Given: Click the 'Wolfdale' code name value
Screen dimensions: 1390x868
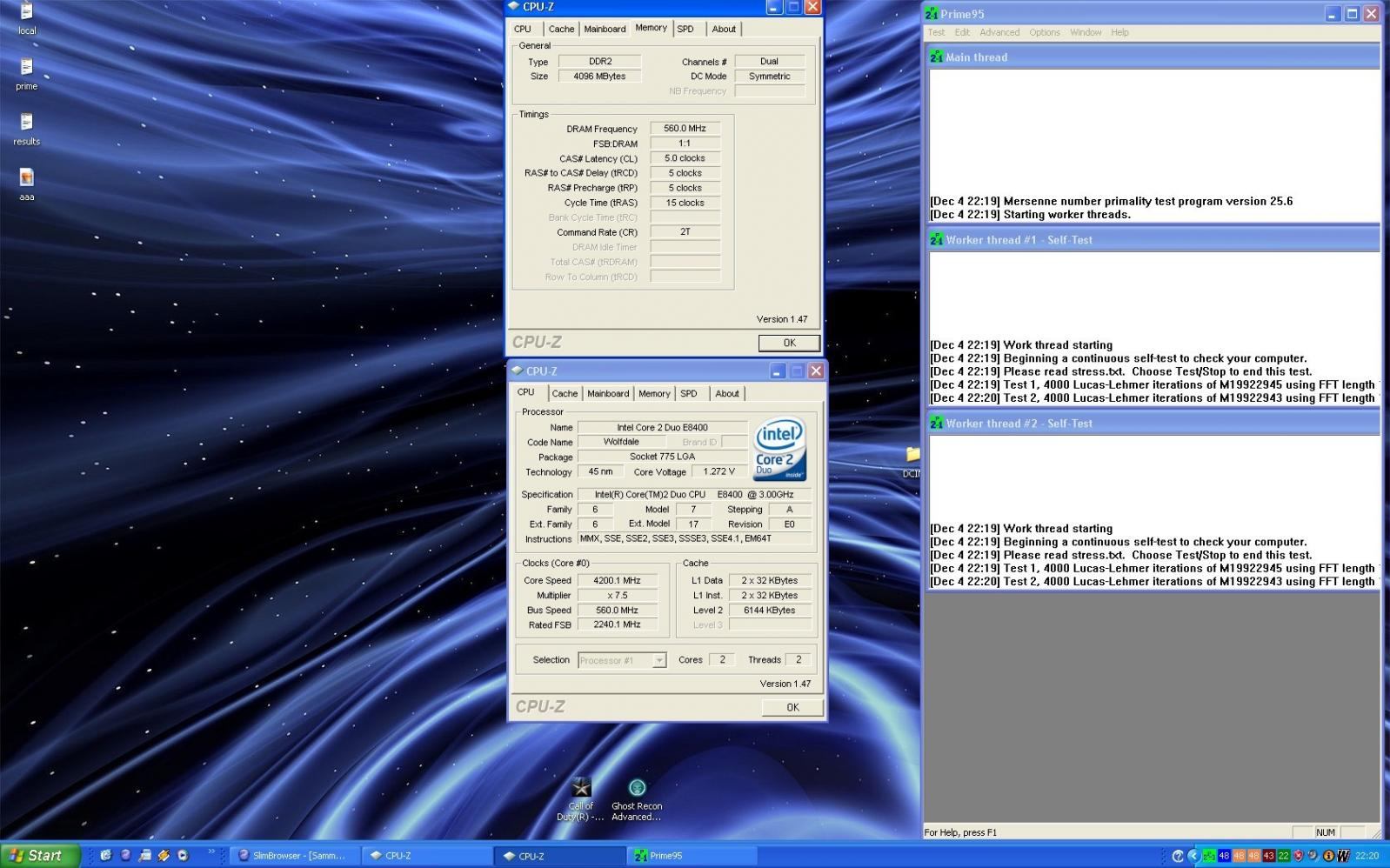Looking at the screenshot, I should pyautogui.click(x=622, y=442).
